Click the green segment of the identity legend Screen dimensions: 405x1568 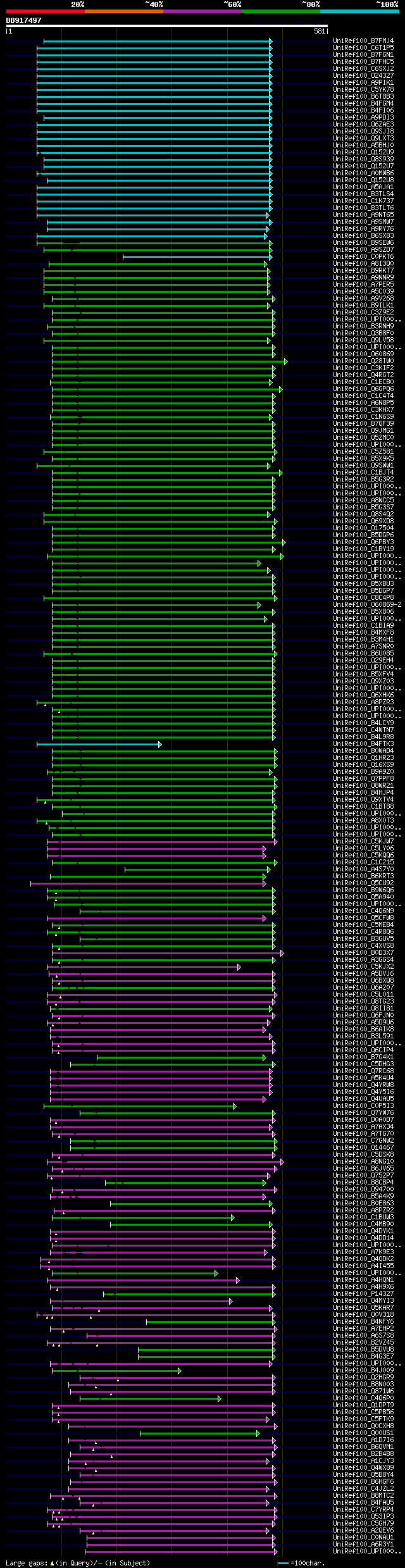[x=281, y=11]
